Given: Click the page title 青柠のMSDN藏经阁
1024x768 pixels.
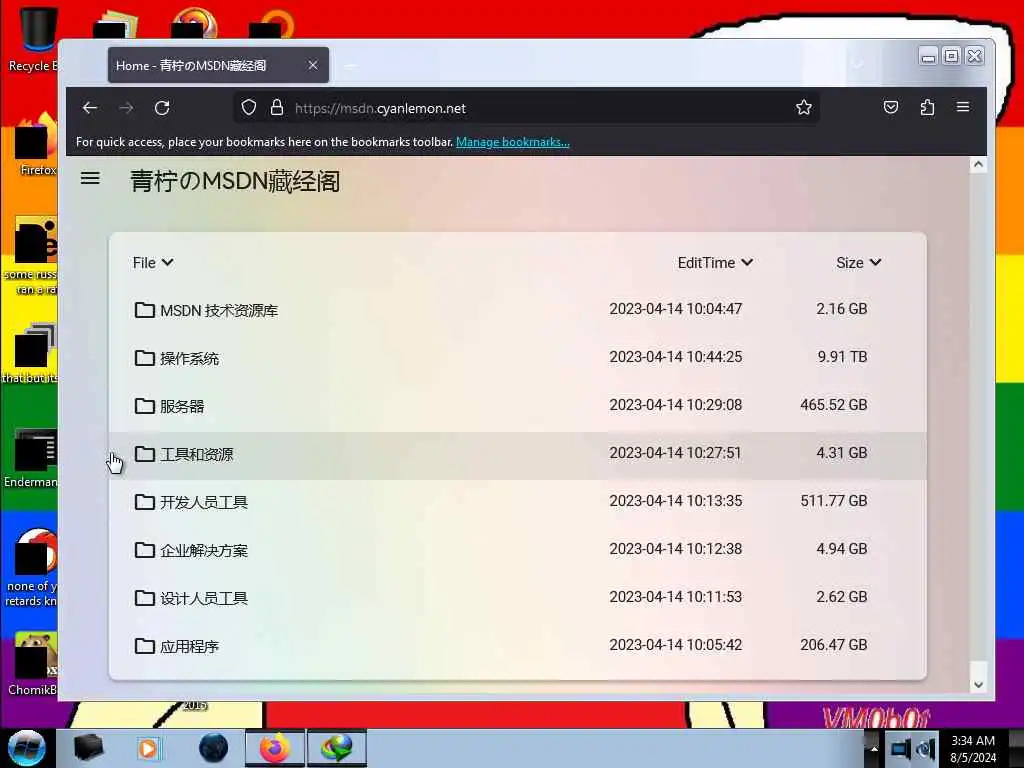Looking at the screenshot, I should point(235,181).
